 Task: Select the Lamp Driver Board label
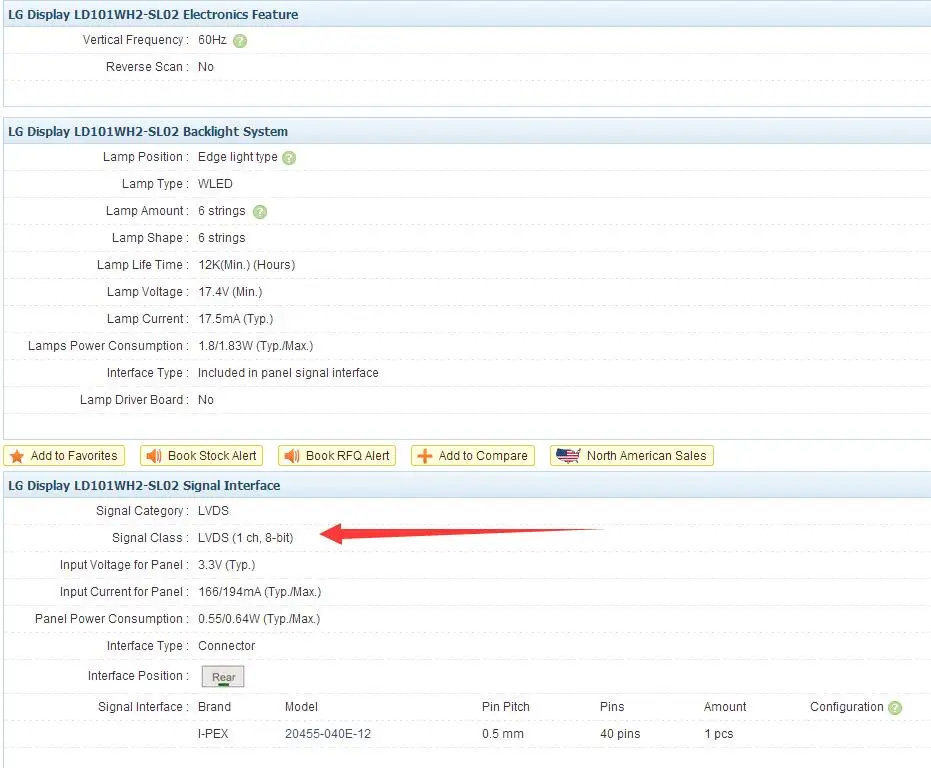[x=134, y=400]
